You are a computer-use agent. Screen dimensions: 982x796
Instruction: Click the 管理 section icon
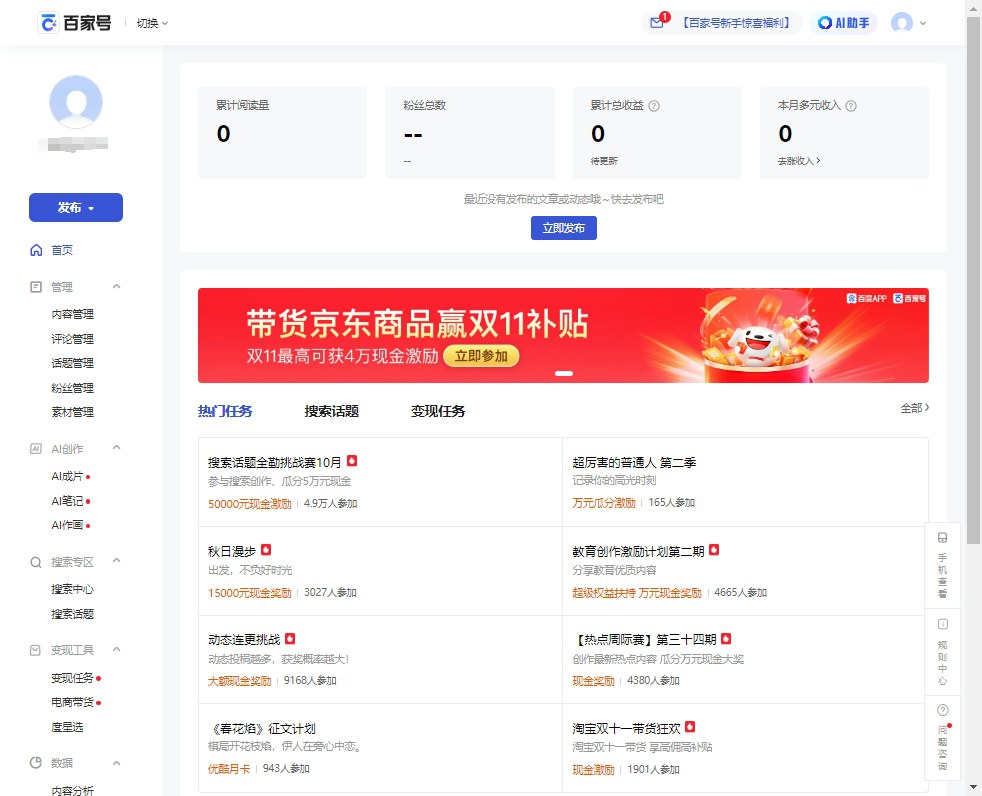(x=36, y=287)
